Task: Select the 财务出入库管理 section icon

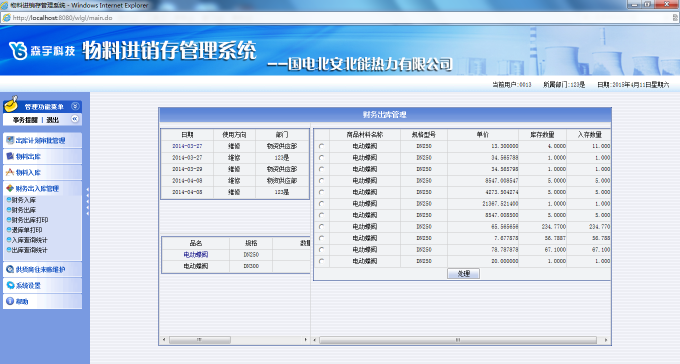Action: [x=10, y=188]
